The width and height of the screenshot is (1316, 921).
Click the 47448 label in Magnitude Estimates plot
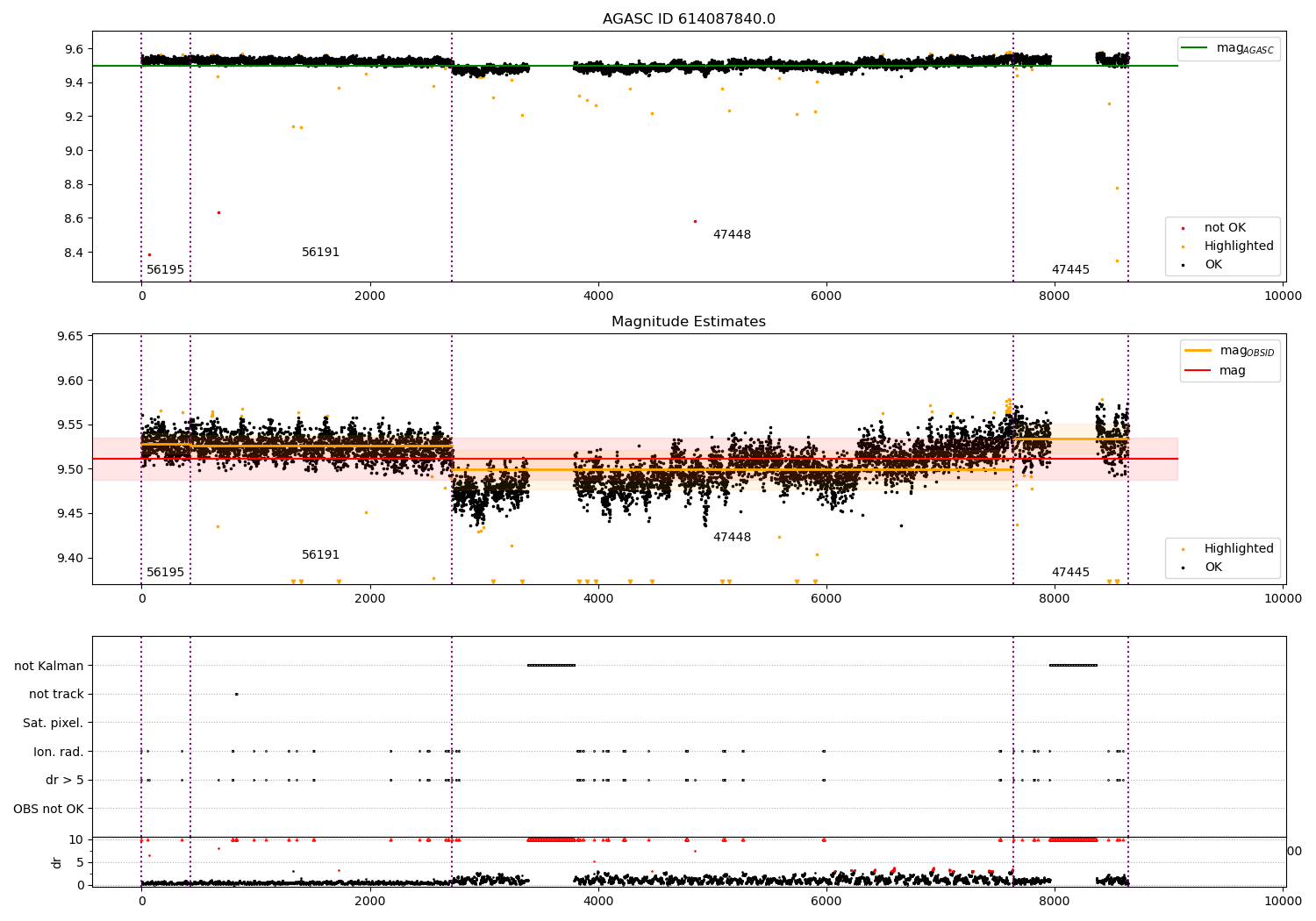[732, 538]
